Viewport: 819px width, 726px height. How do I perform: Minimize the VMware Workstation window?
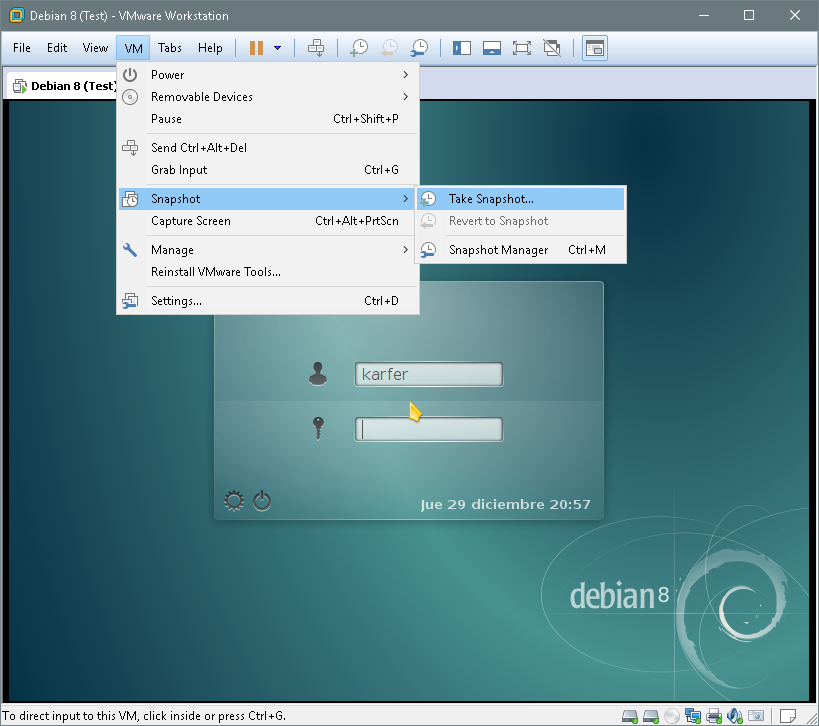pos(704,15)
